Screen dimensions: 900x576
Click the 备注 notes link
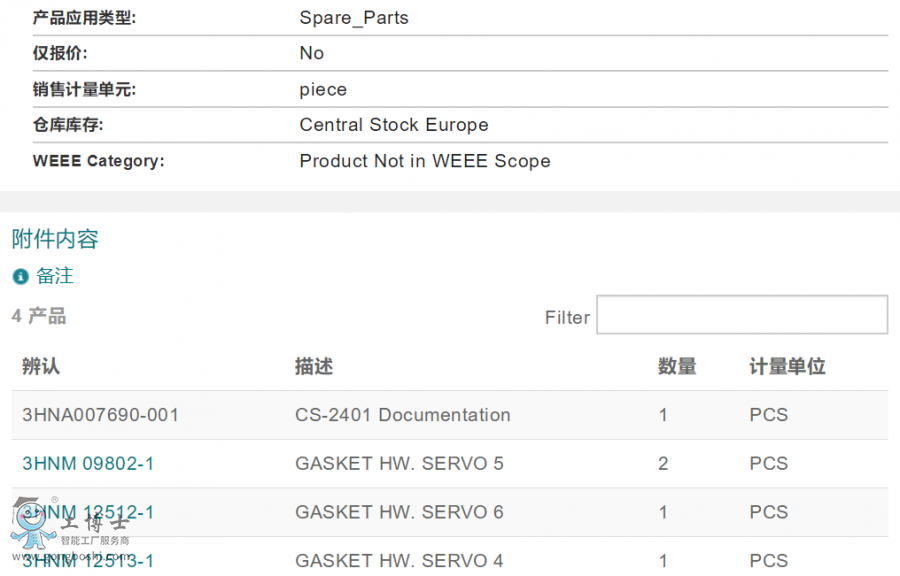(55, 276)
